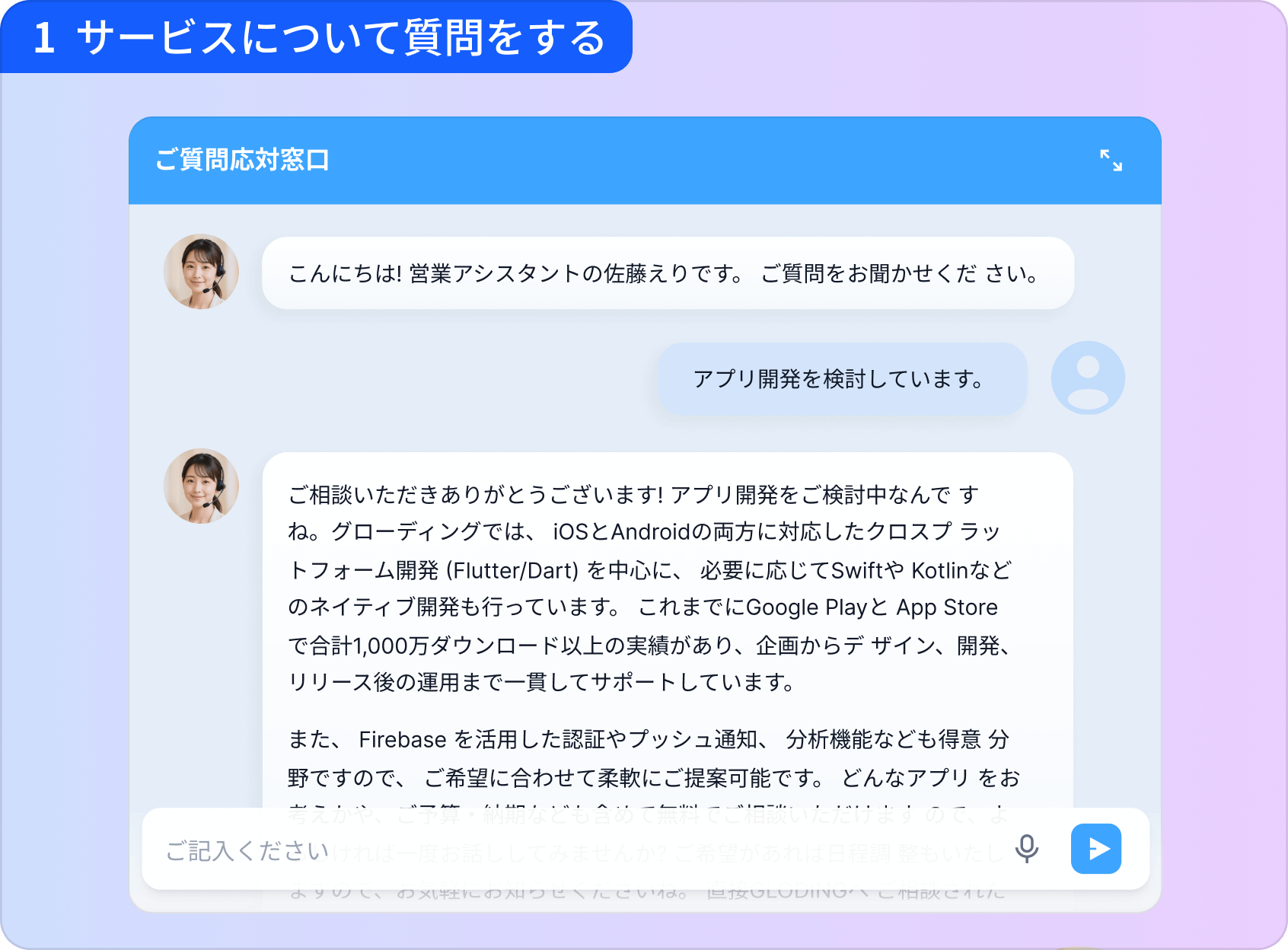
Task: Activate the microphone voice input icon
Action: (x=1027, y=849)
